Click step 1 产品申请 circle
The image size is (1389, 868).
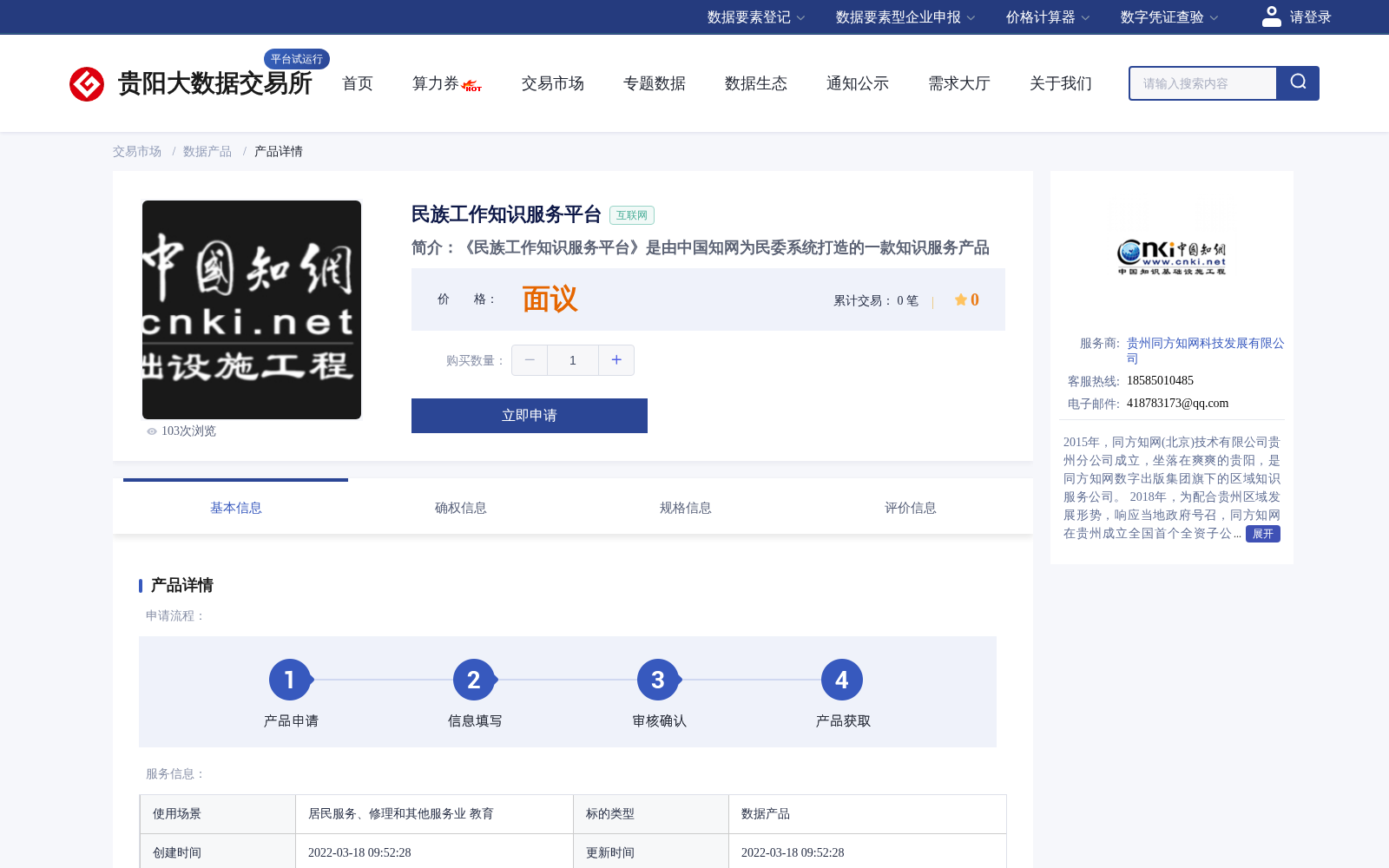point(290,680)
